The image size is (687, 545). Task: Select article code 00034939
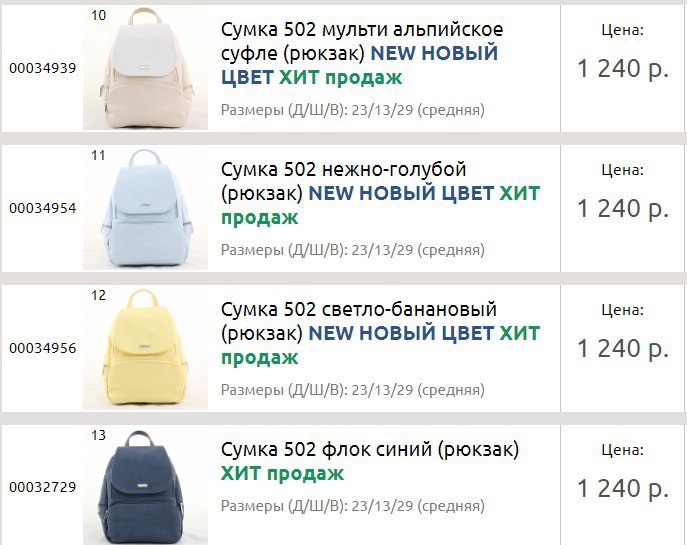42,68
